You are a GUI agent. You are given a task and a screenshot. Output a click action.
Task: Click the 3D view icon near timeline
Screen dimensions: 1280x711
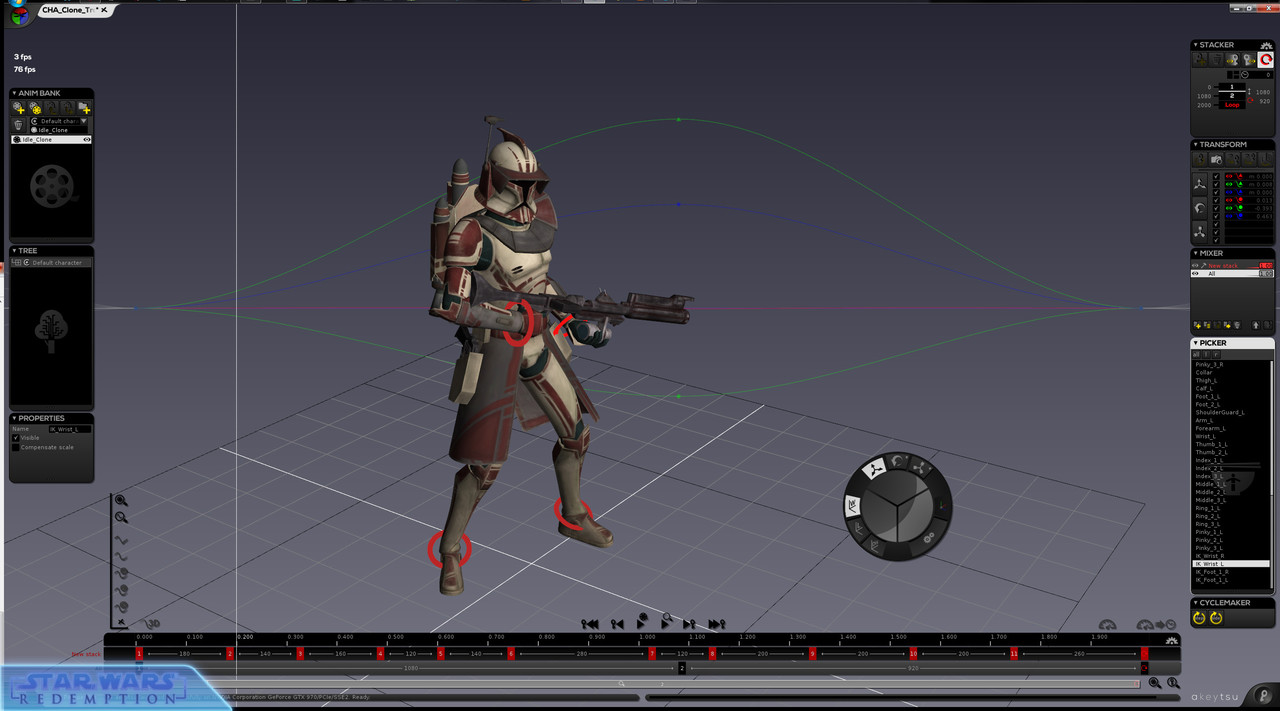pos(152,624)
